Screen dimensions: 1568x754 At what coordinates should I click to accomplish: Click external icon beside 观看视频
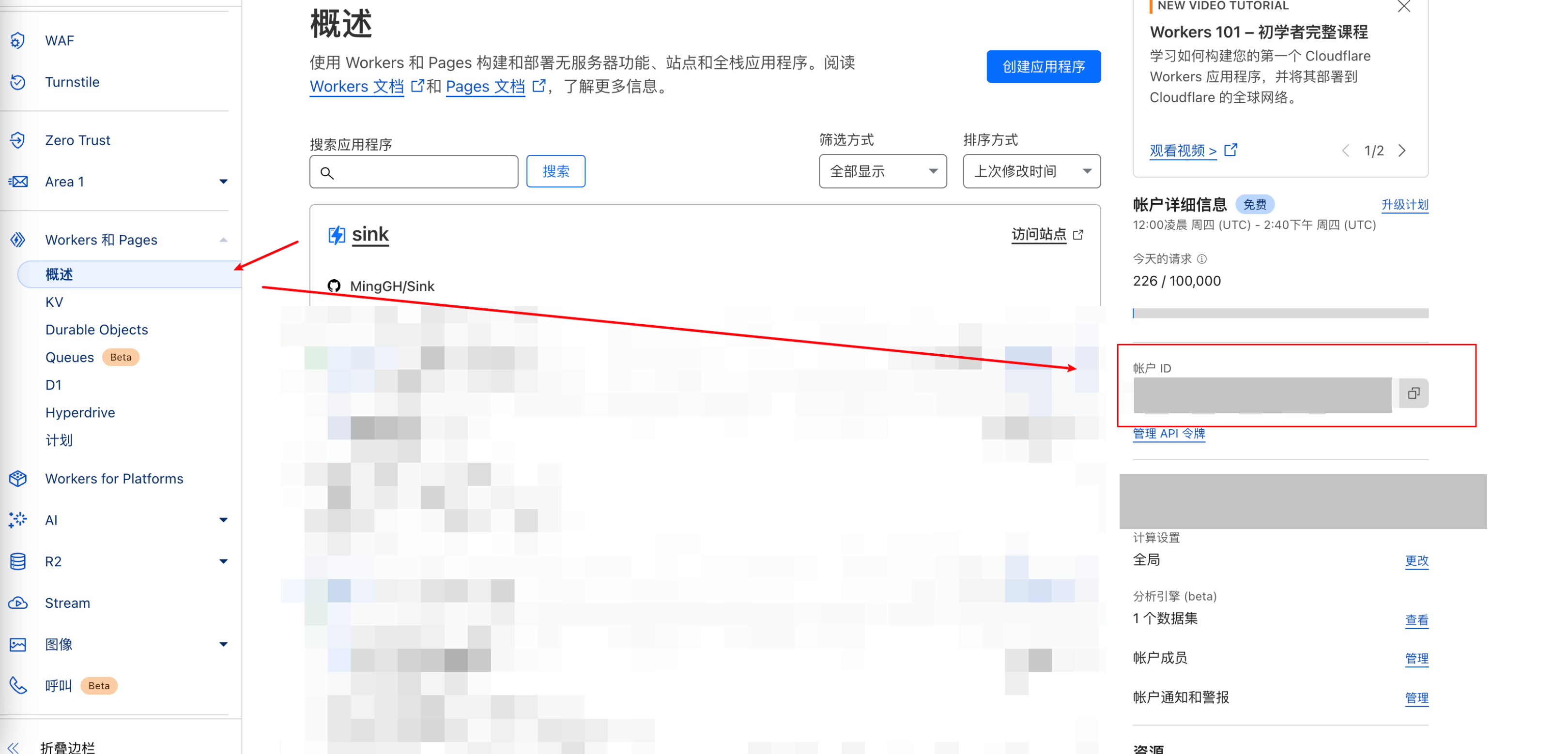1231,150
